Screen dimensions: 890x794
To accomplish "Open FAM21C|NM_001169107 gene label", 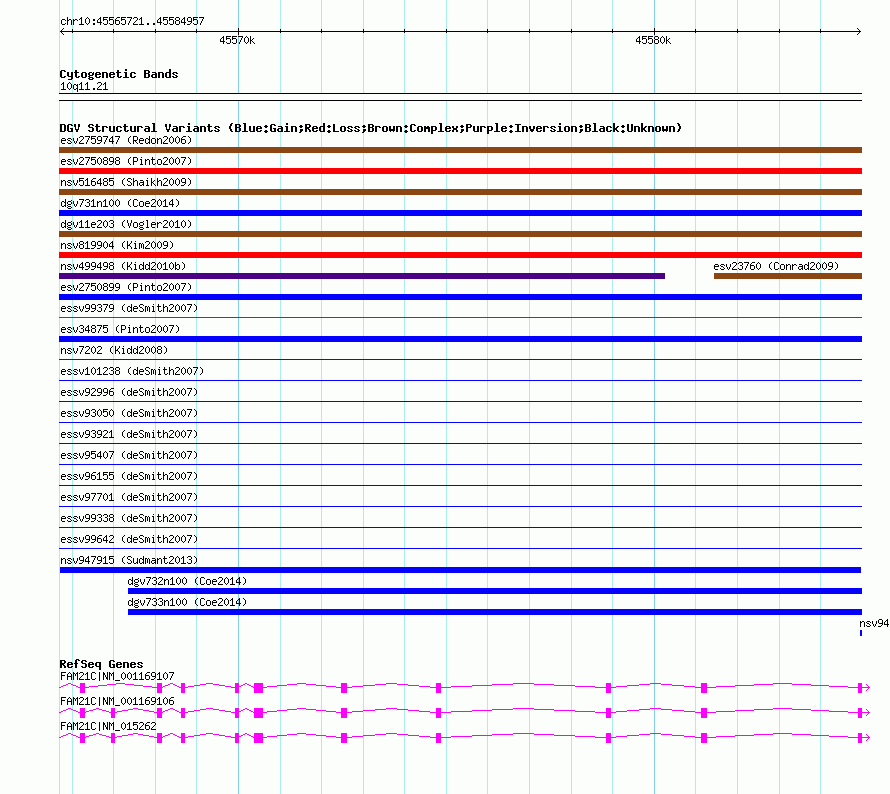I will 117,676.
